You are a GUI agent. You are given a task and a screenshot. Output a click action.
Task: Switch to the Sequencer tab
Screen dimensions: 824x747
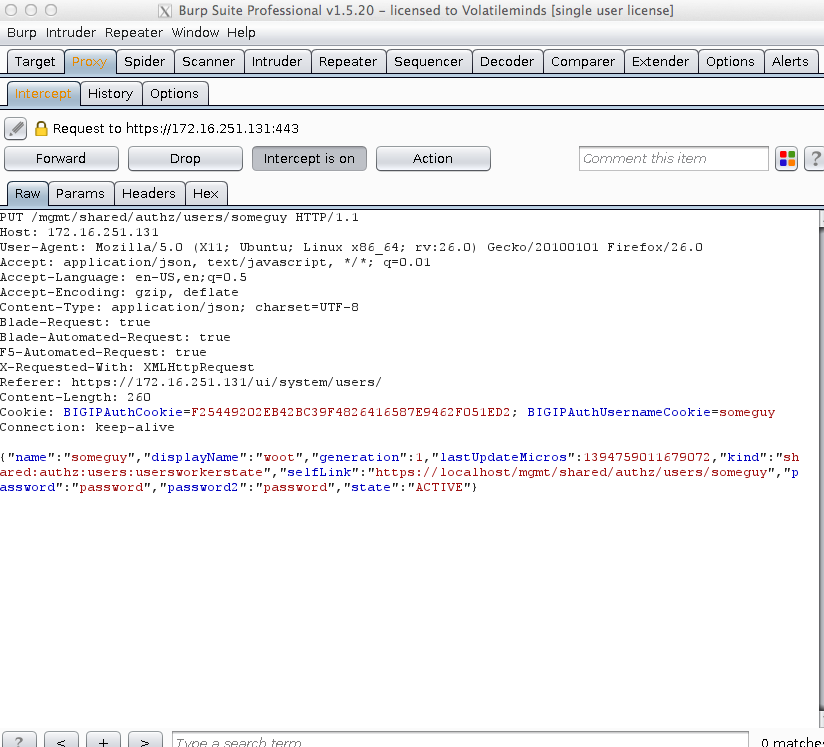point(428,62)
